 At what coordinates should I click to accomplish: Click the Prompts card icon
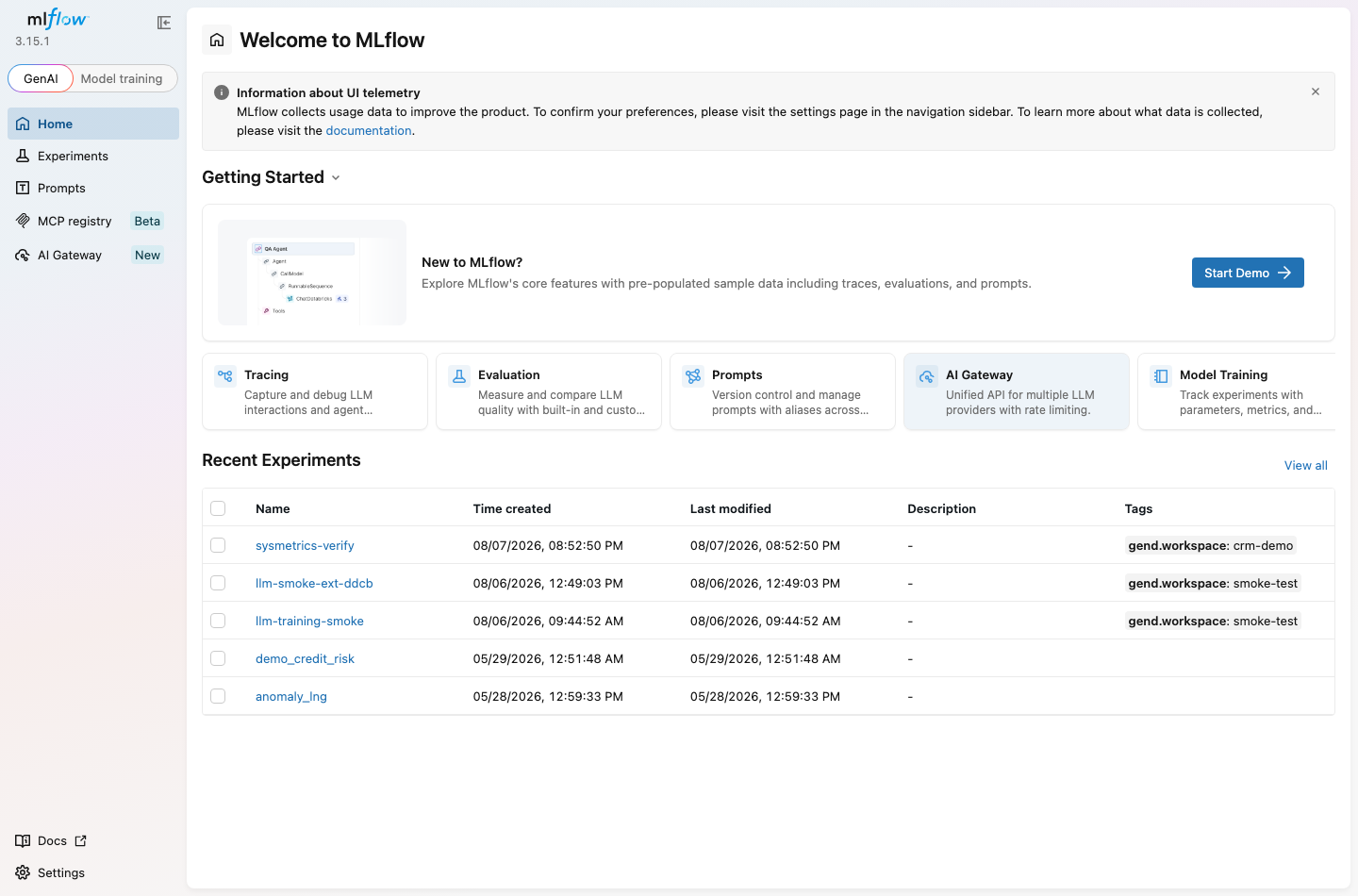pos(693,376)
